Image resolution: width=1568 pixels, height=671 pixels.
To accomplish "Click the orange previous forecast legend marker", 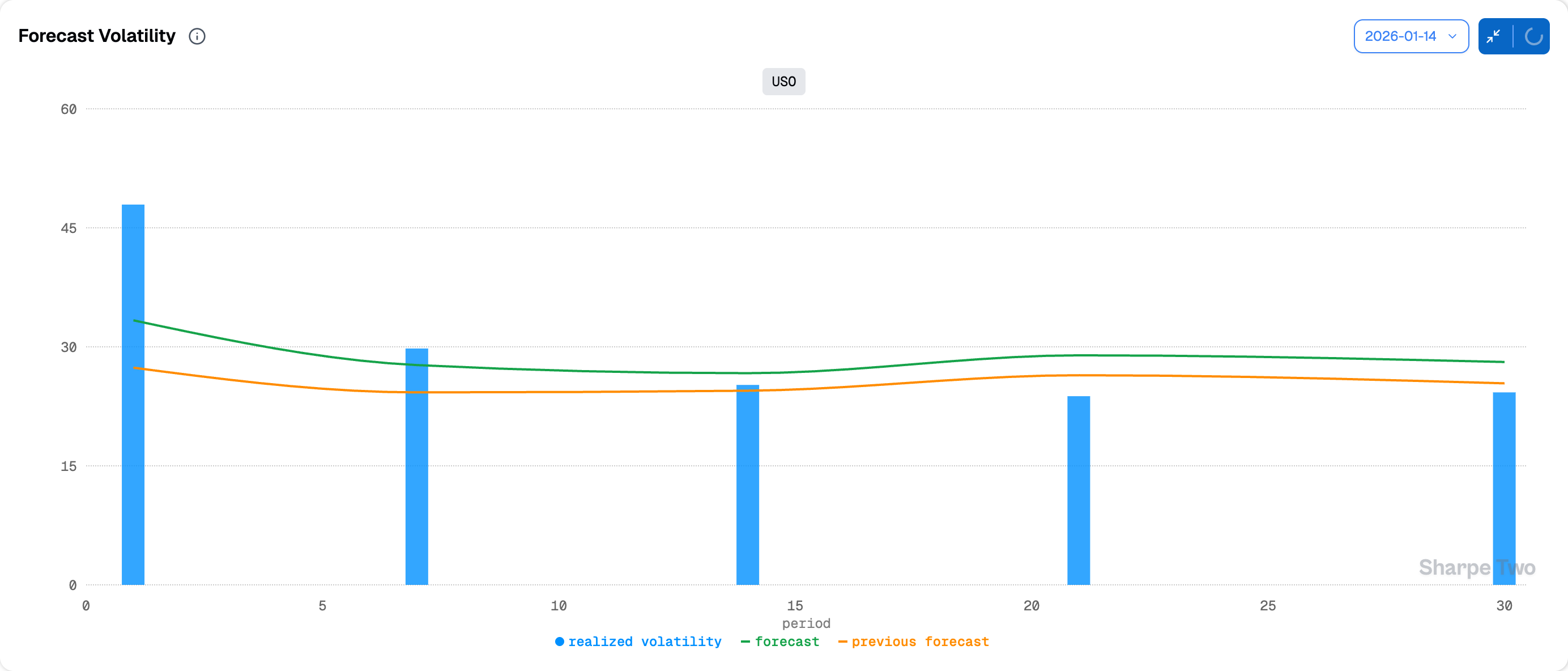I will (x=842, y=641).
